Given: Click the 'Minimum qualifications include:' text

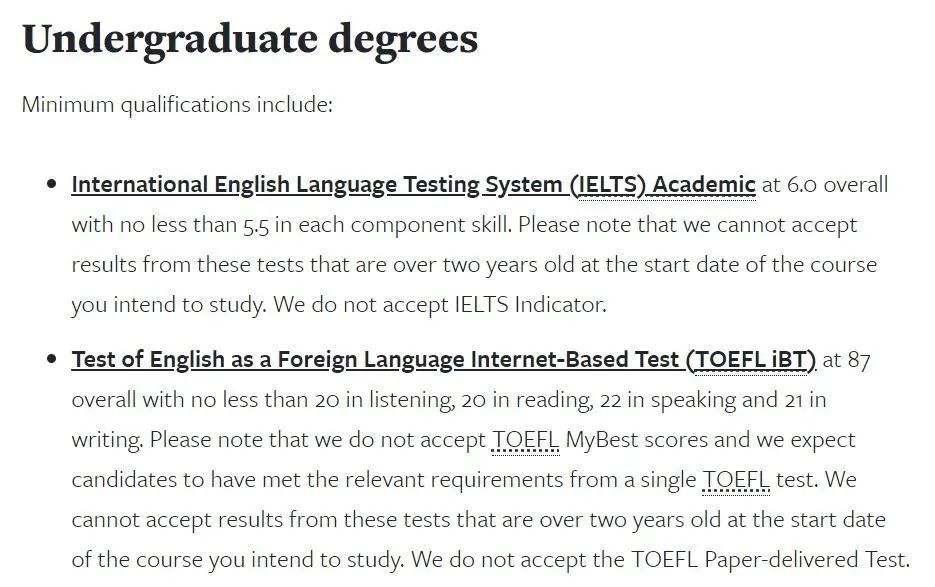Looking at the screenshot, I should (177, 104).
